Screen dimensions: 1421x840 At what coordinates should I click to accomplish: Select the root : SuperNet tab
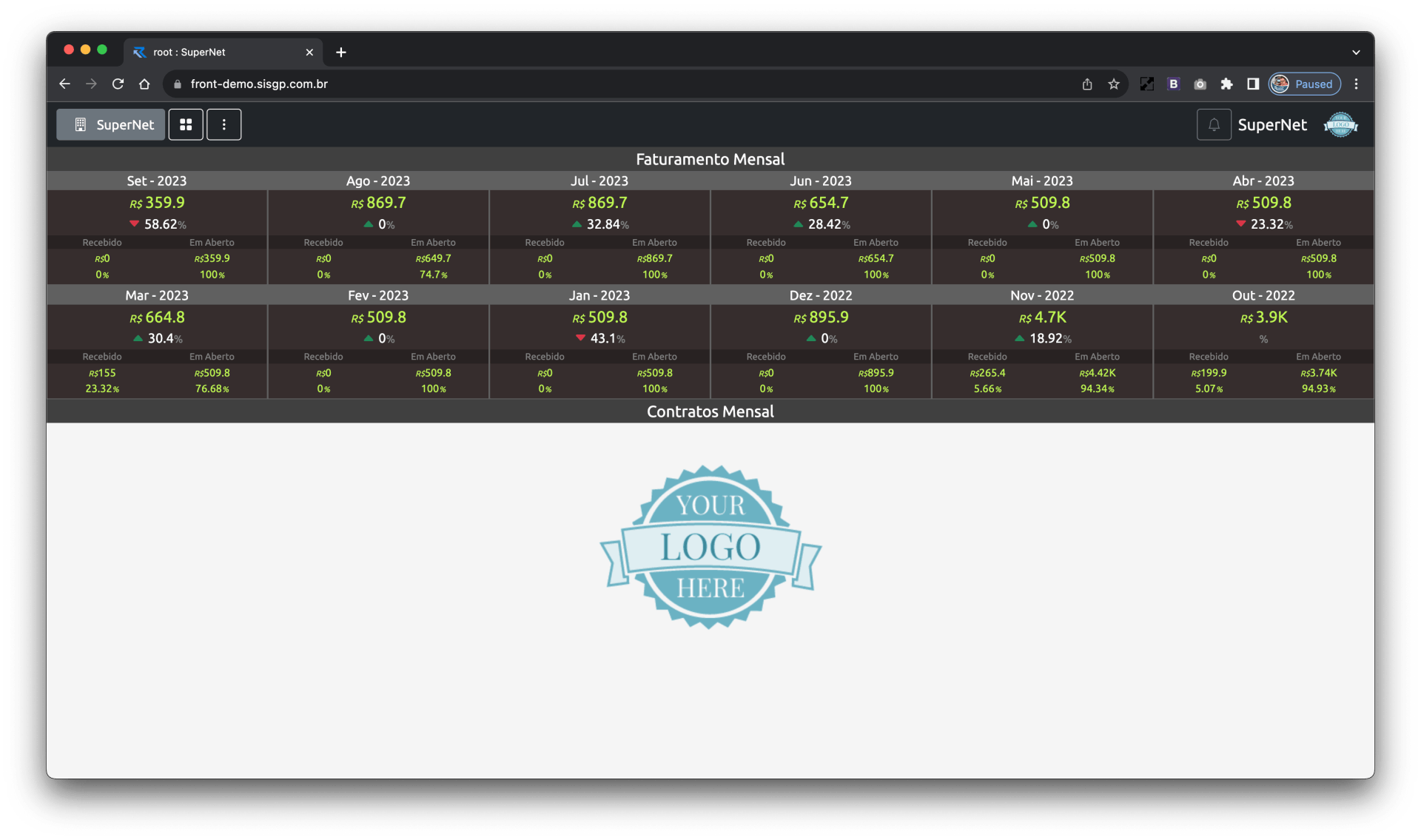point(215,52)
